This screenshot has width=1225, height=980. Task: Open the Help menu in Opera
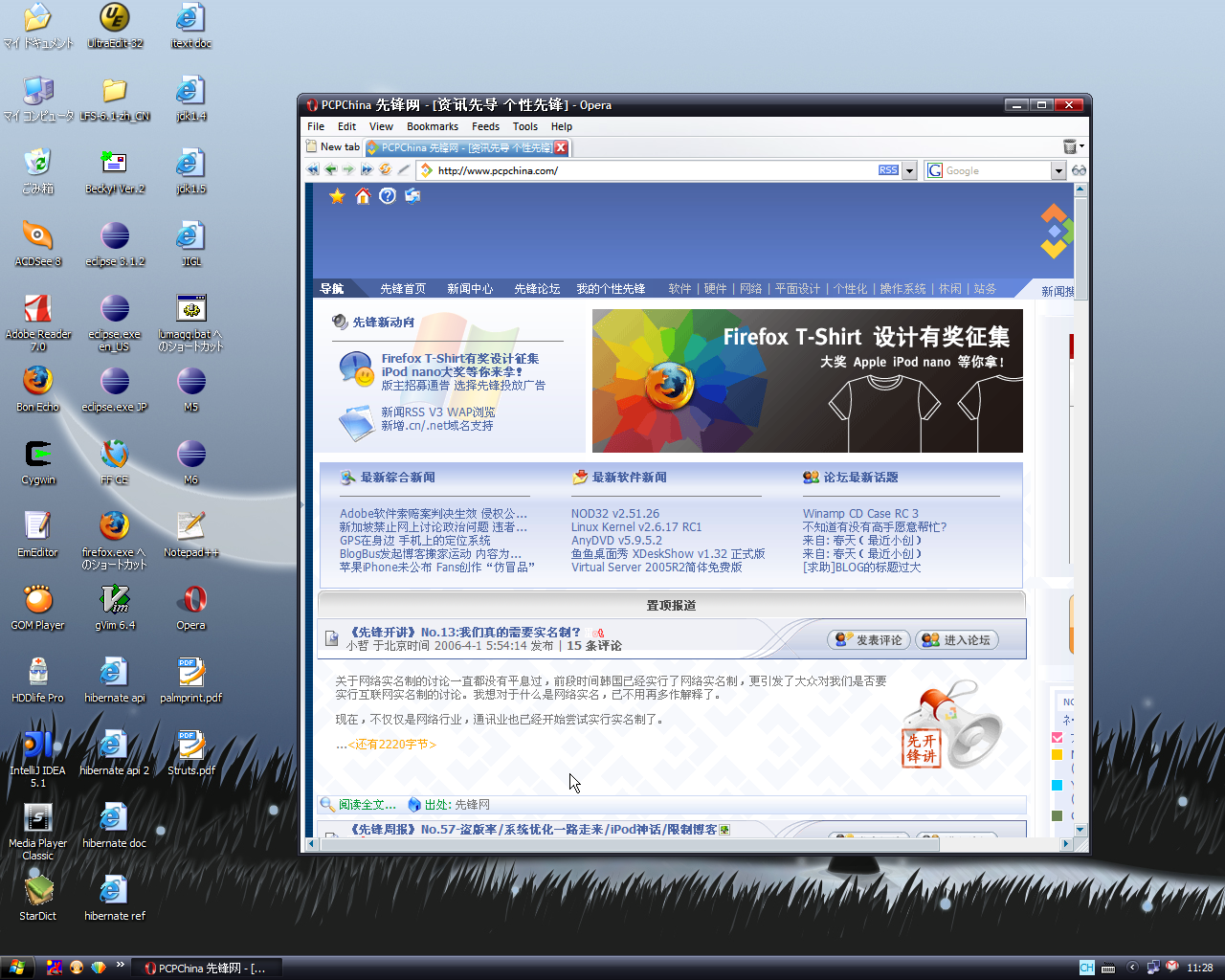[x=562, y=126]
